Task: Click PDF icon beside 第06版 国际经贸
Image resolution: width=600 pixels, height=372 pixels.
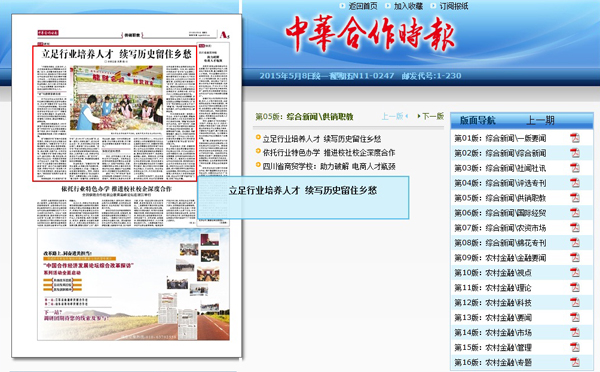Action: coord(575,213)
